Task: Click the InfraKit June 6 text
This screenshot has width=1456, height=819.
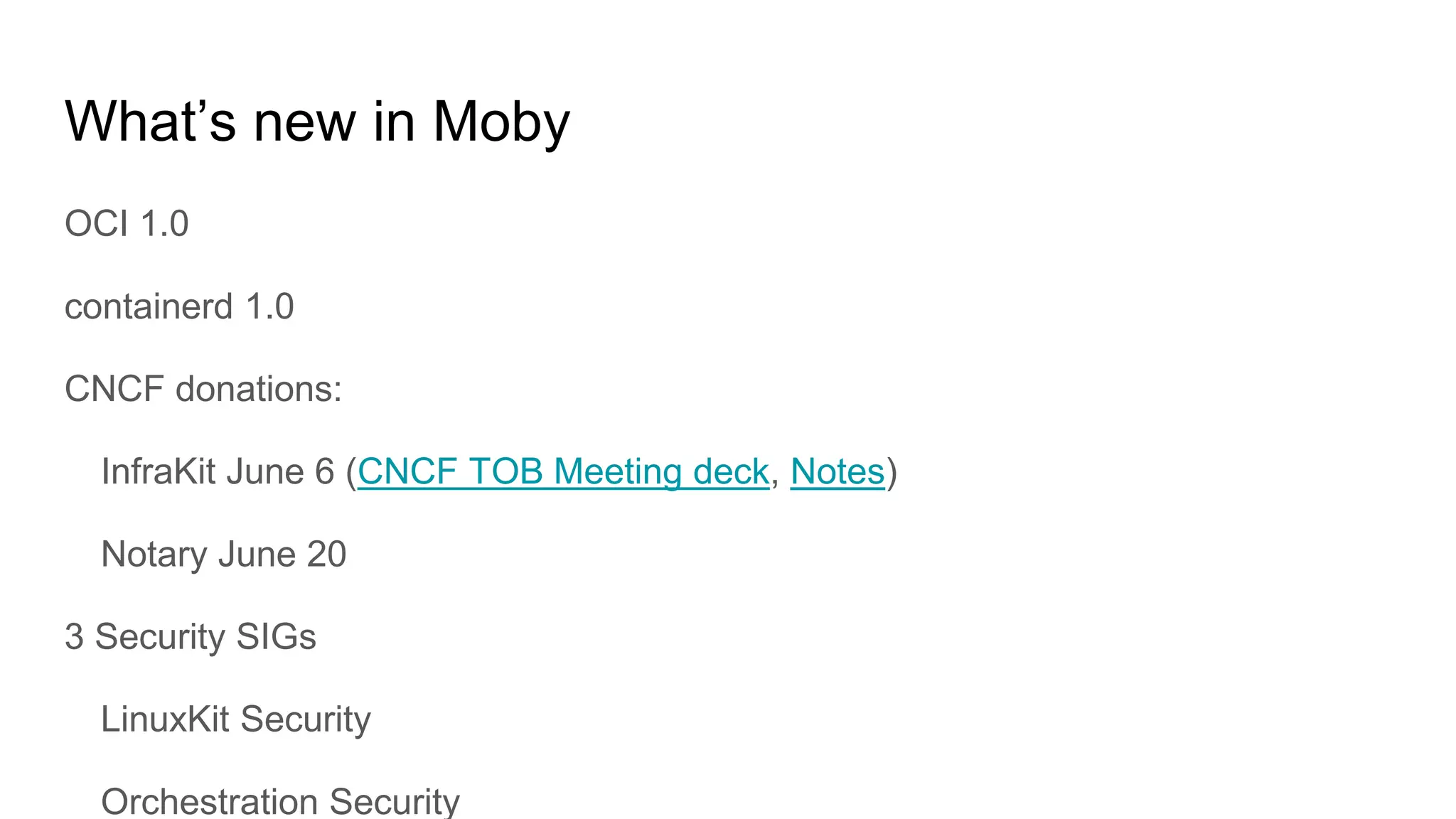Action: pos(218,472)
